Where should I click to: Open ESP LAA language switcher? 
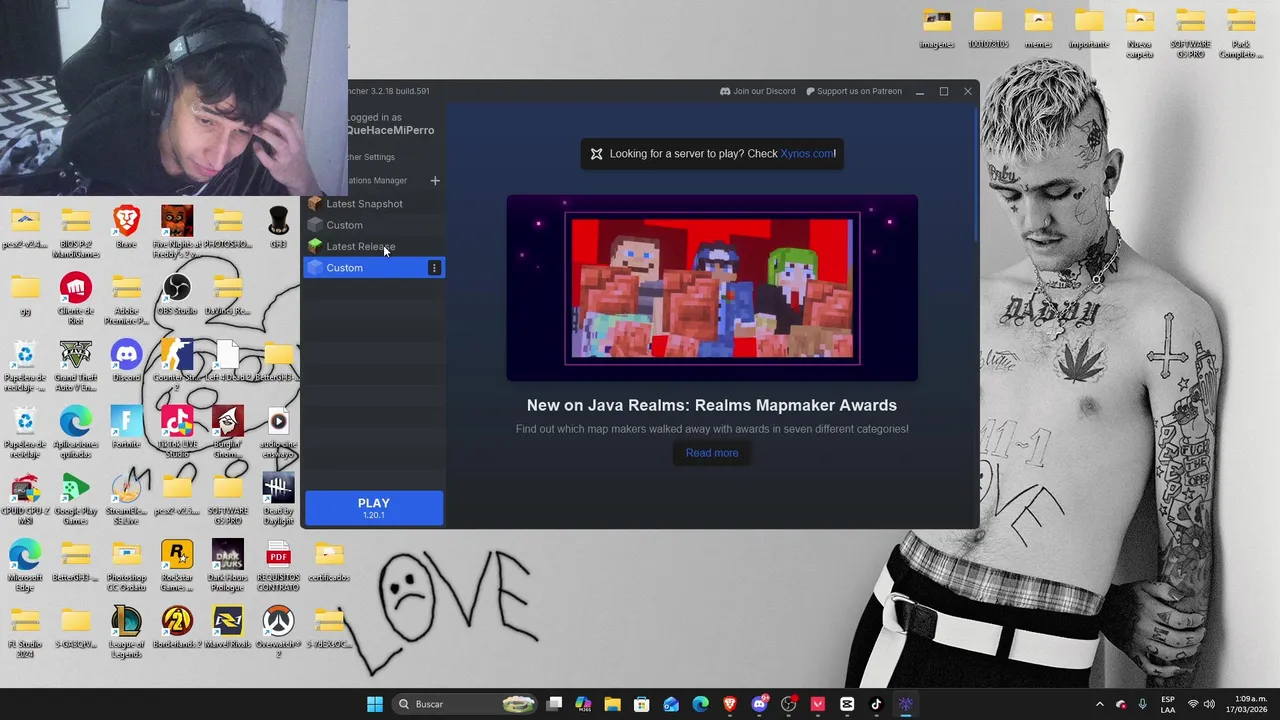pos(1168,704)
